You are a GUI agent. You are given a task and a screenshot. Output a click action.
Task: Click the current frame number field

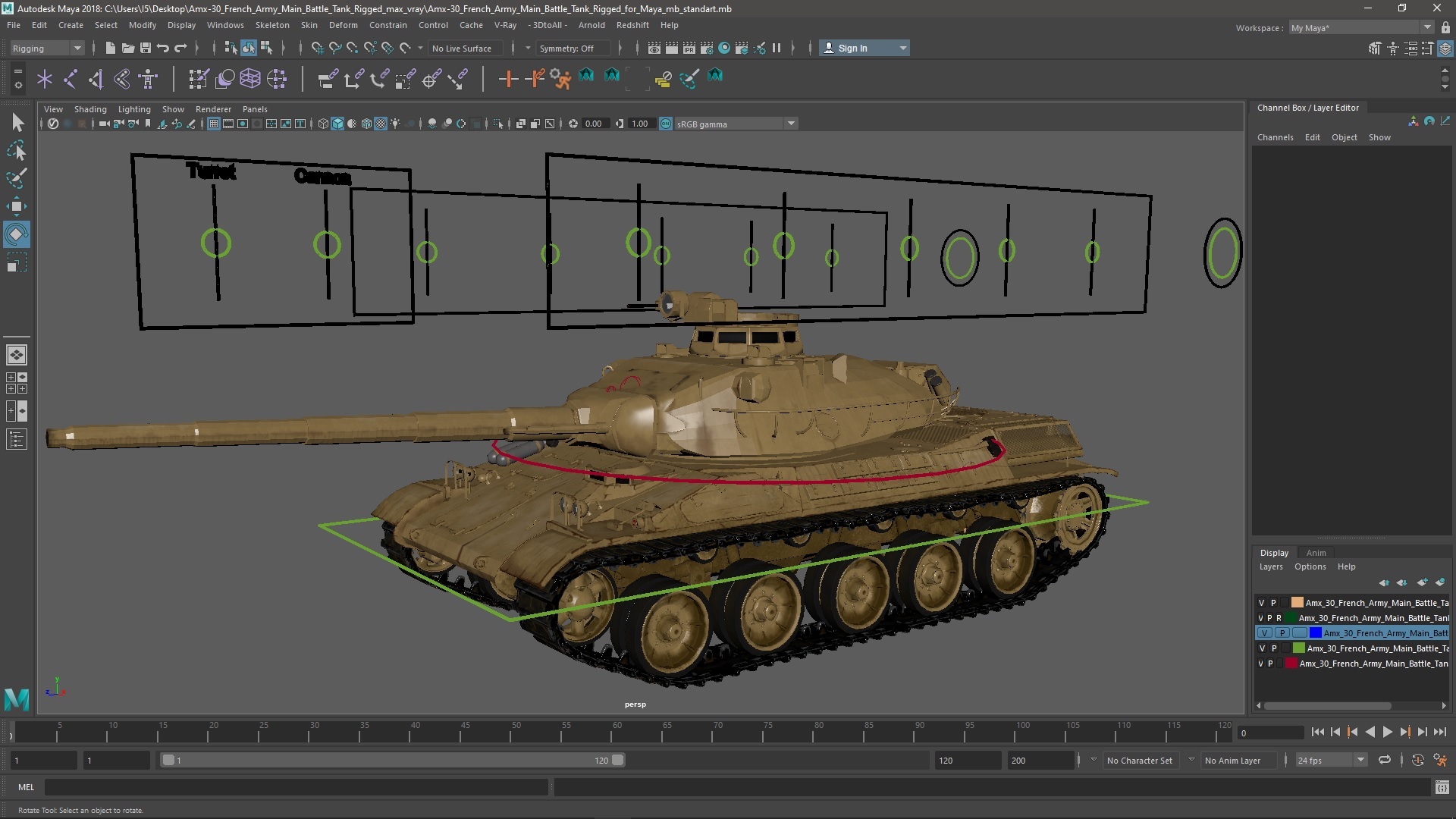[1270, 733]
